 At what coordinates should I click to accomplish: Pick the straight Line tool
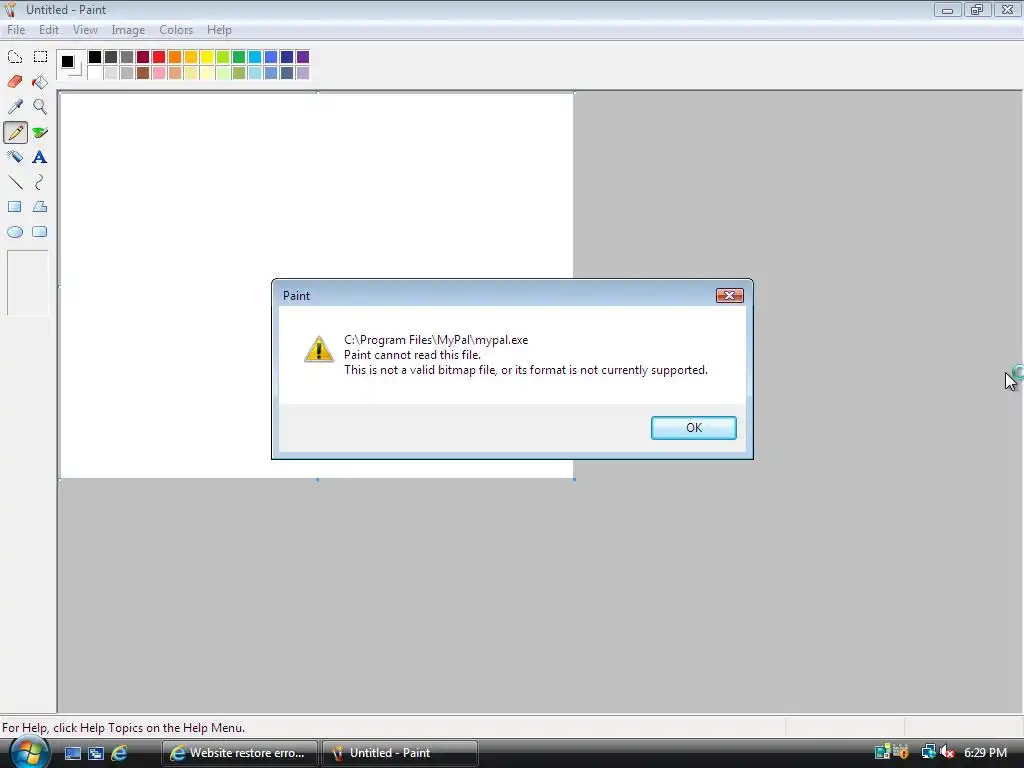tap(15, 182)
